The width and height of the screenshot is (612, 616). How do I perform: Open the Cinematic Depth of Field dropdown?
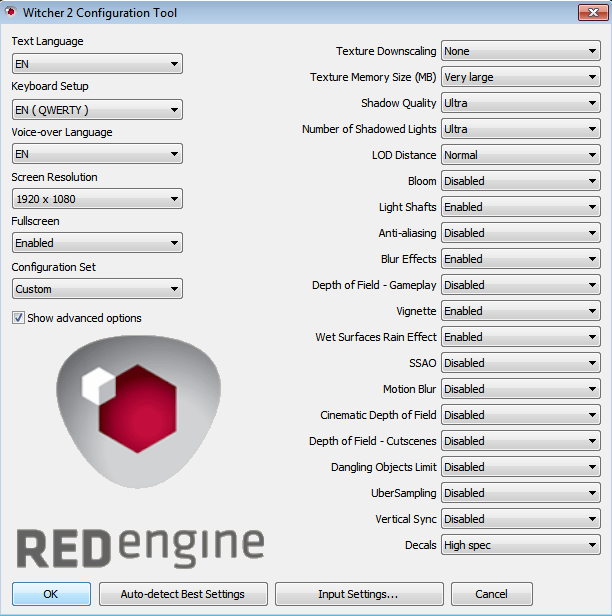click(x=521, y=414)
